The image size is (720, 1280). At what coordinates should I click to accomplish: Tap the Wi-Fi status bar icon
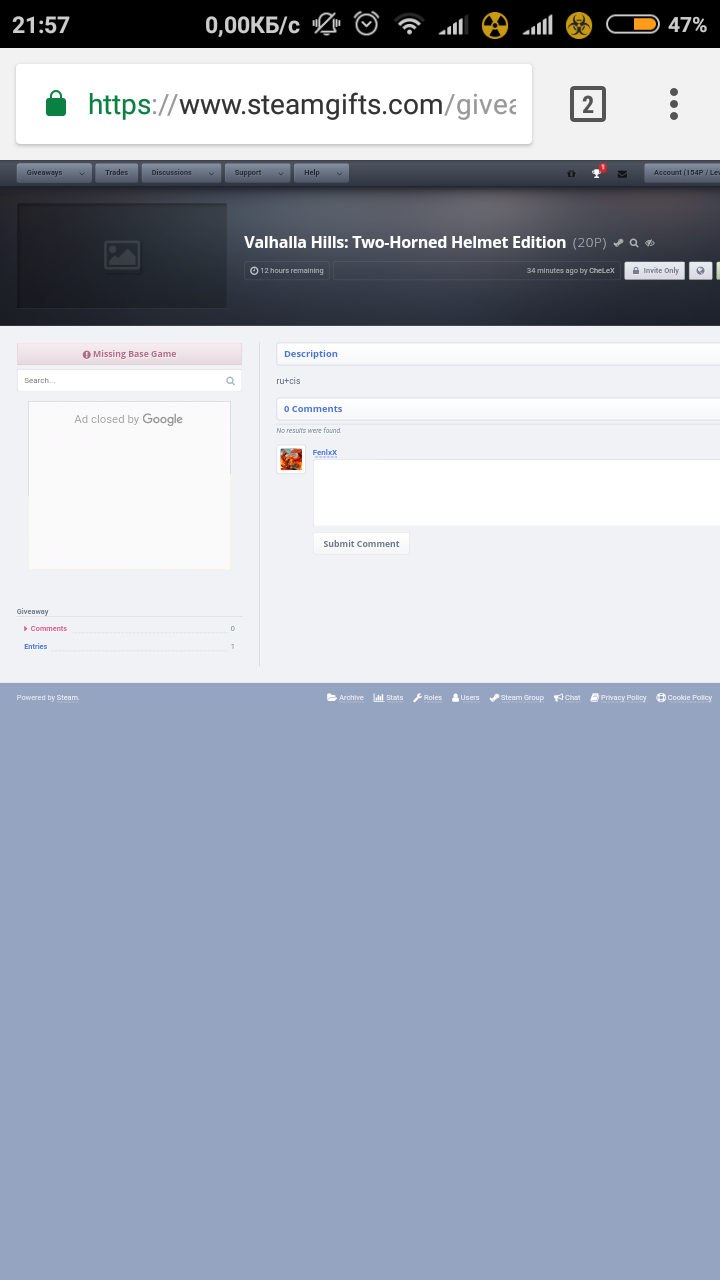pyautogui.click(x=409, y=24)
